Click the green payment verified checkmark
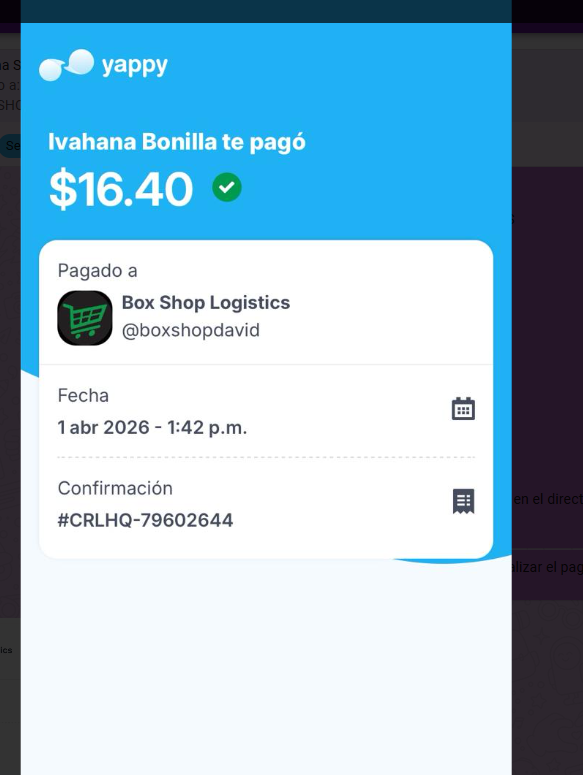 (227, 187)
